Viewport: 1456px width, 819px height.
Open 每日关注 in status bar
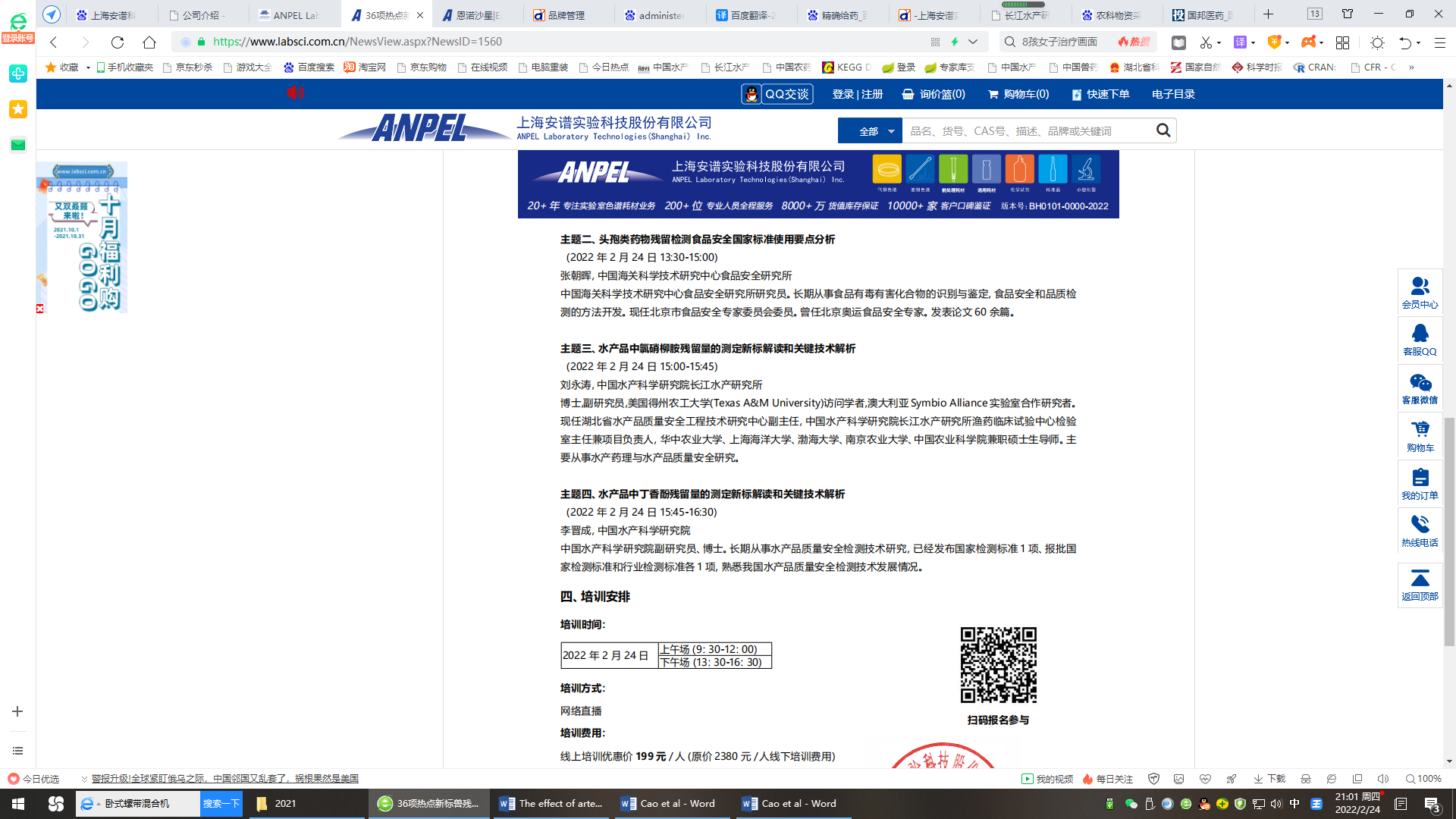[x=1108, y=779]
